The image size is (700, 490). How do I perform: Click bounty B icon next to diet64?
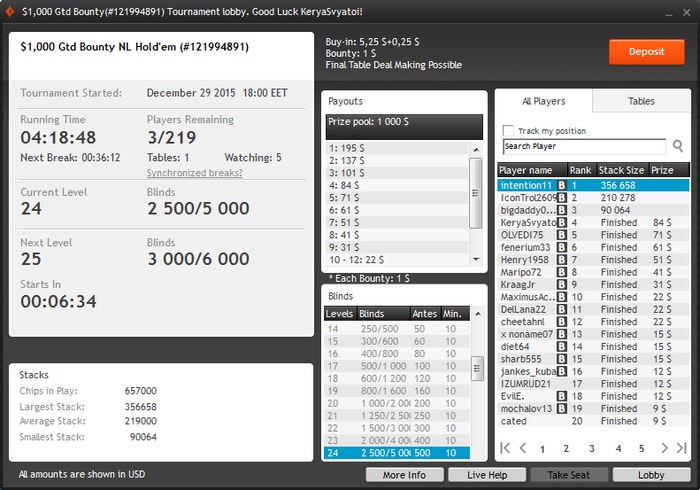(562, 346)
